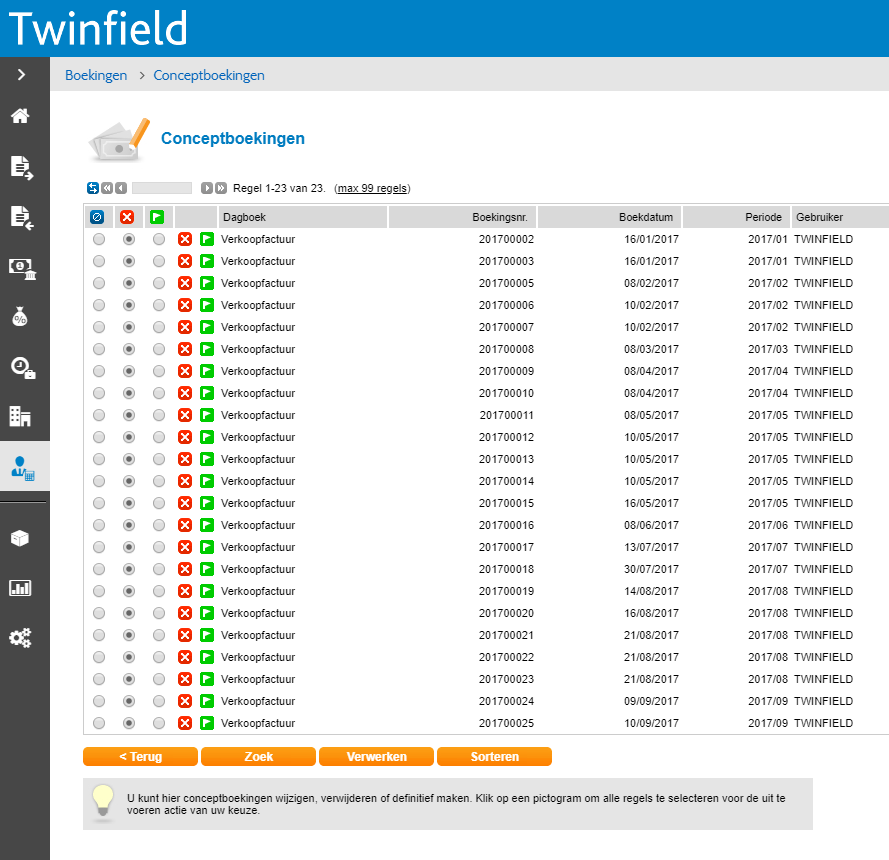Open the money bag percent sidebar icon
Image resolution: width=889 pixels, height=860 pixels.
click(20, 317)
